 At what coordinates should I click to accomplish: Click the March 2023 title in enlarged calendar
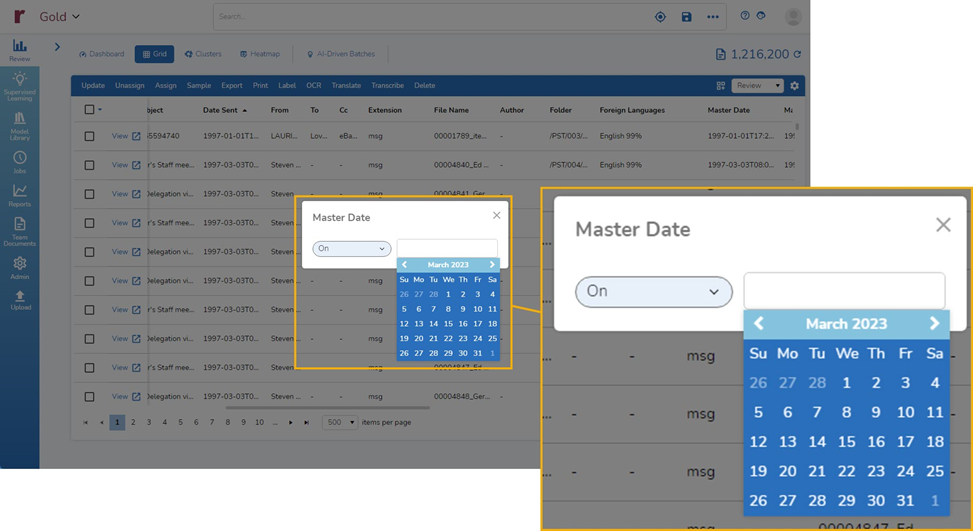click(x=846, y=324)
